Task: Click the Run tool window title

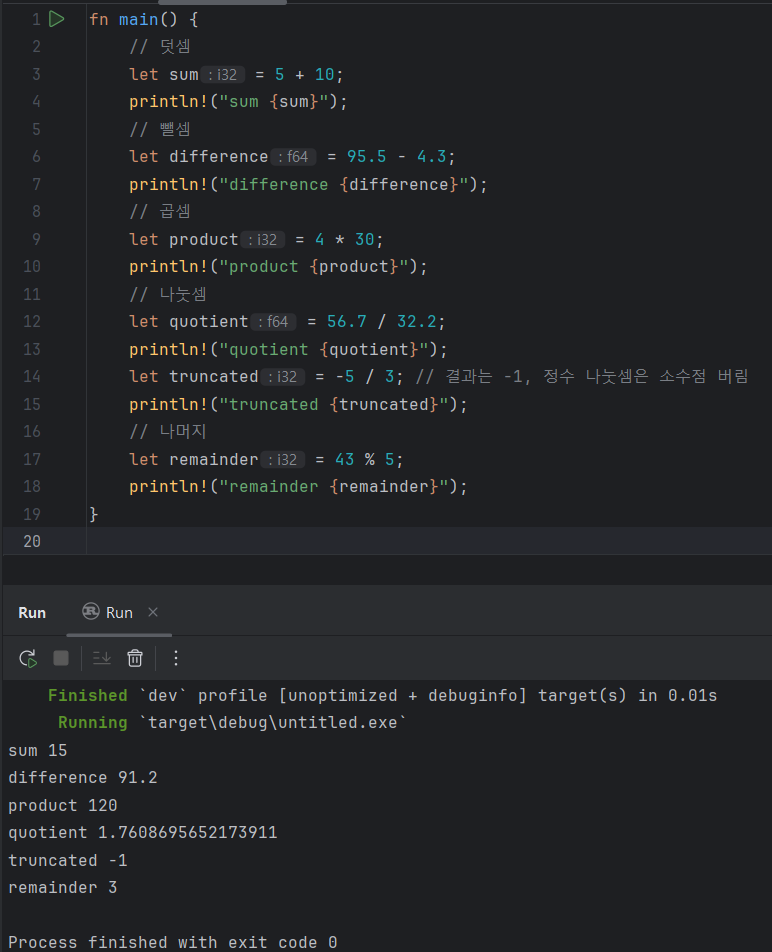Action: [32, 613]
